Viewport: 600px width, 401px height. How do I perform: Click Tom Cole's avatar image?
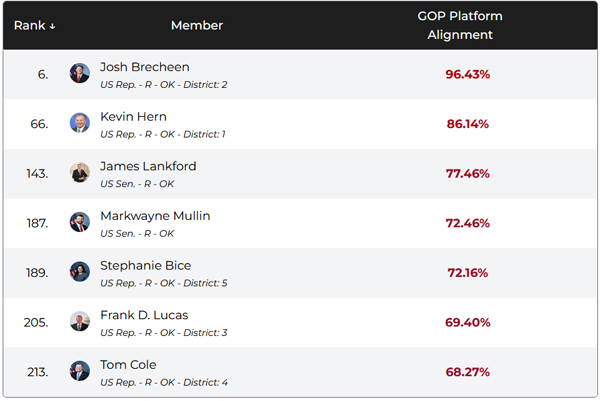click(80, 371)
